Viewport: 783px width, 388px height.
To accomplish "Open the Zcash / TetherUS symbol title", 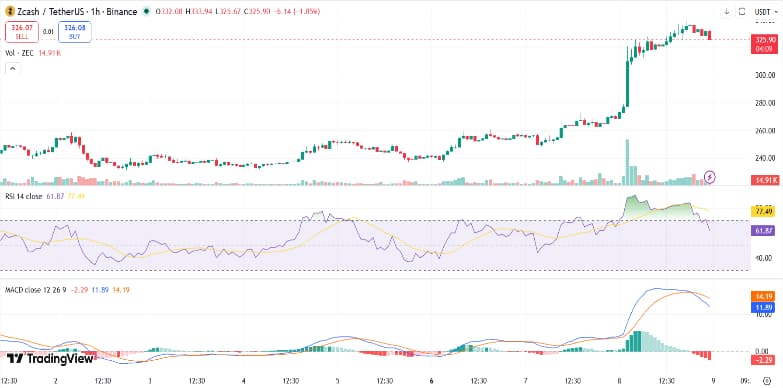I will pos(77,11).
